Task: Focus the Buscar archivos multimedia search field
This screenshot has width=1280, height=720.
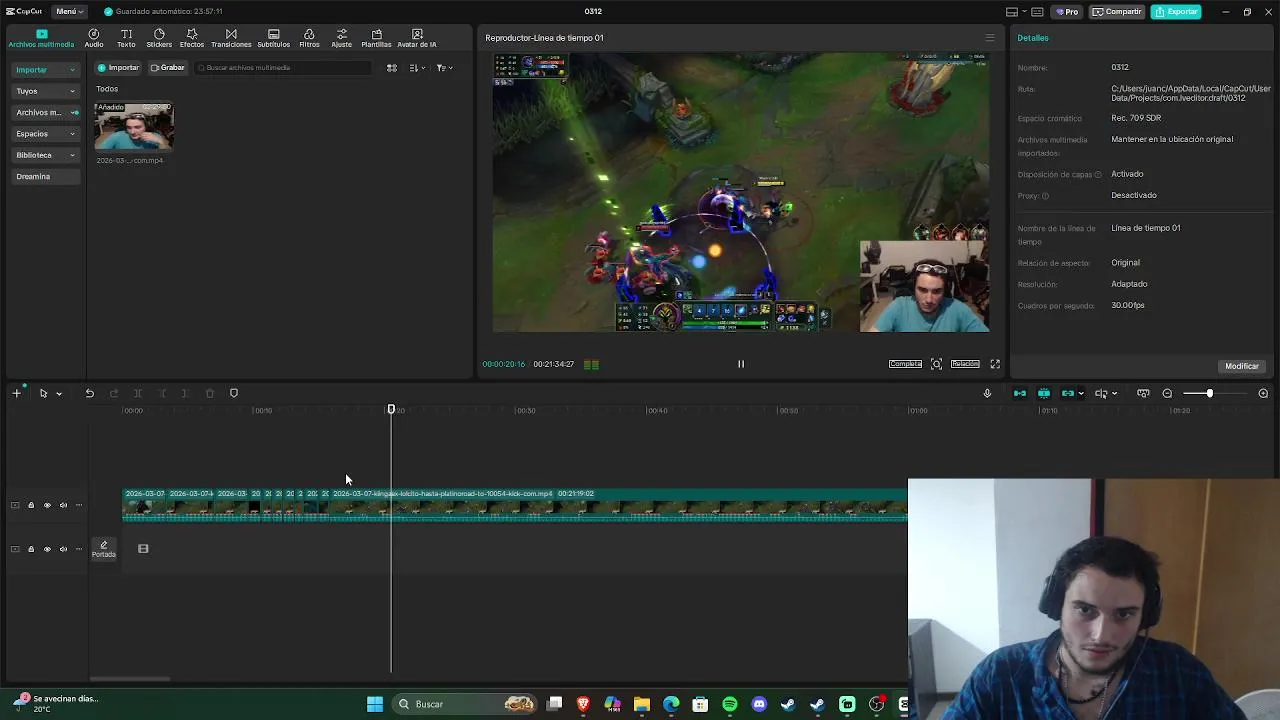Action: point(283,68)
